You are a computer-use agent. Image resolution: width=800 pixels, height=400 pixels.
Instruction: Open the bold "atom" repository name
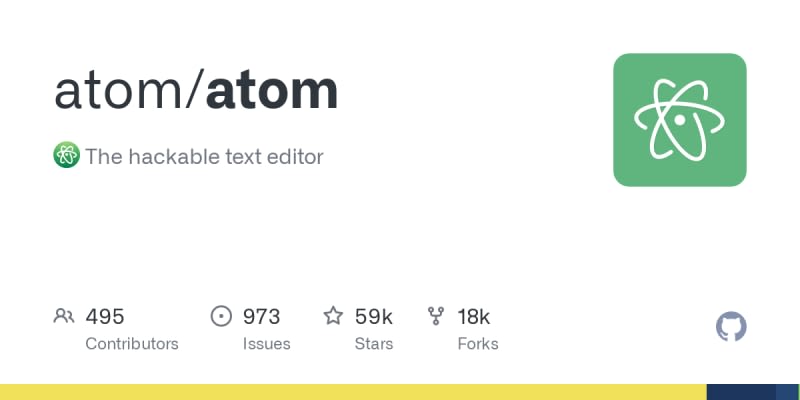tap(271, 92)
